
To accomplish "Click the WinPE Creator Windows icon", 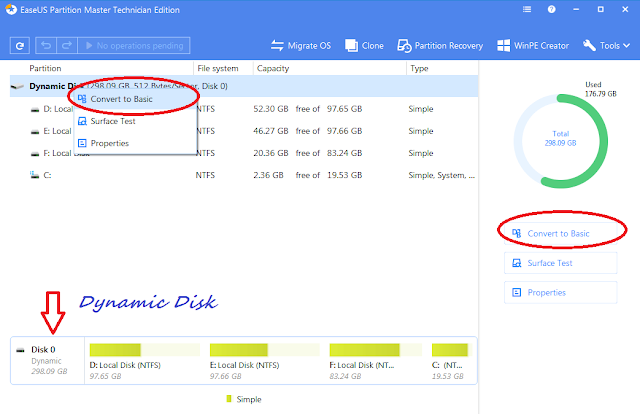I will click(x=503, y=46).
